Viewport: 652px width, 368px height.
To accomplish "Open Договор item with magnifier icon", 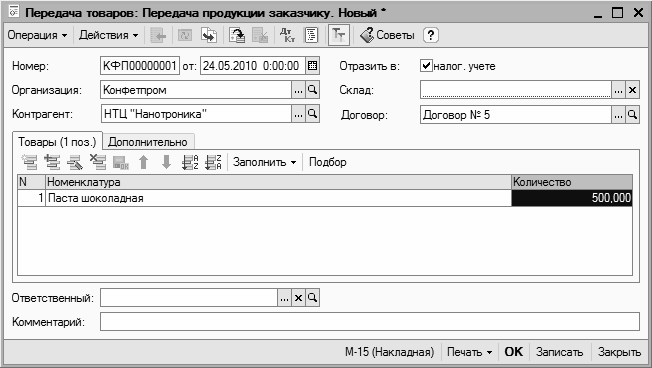I will (x=632, y=115).
